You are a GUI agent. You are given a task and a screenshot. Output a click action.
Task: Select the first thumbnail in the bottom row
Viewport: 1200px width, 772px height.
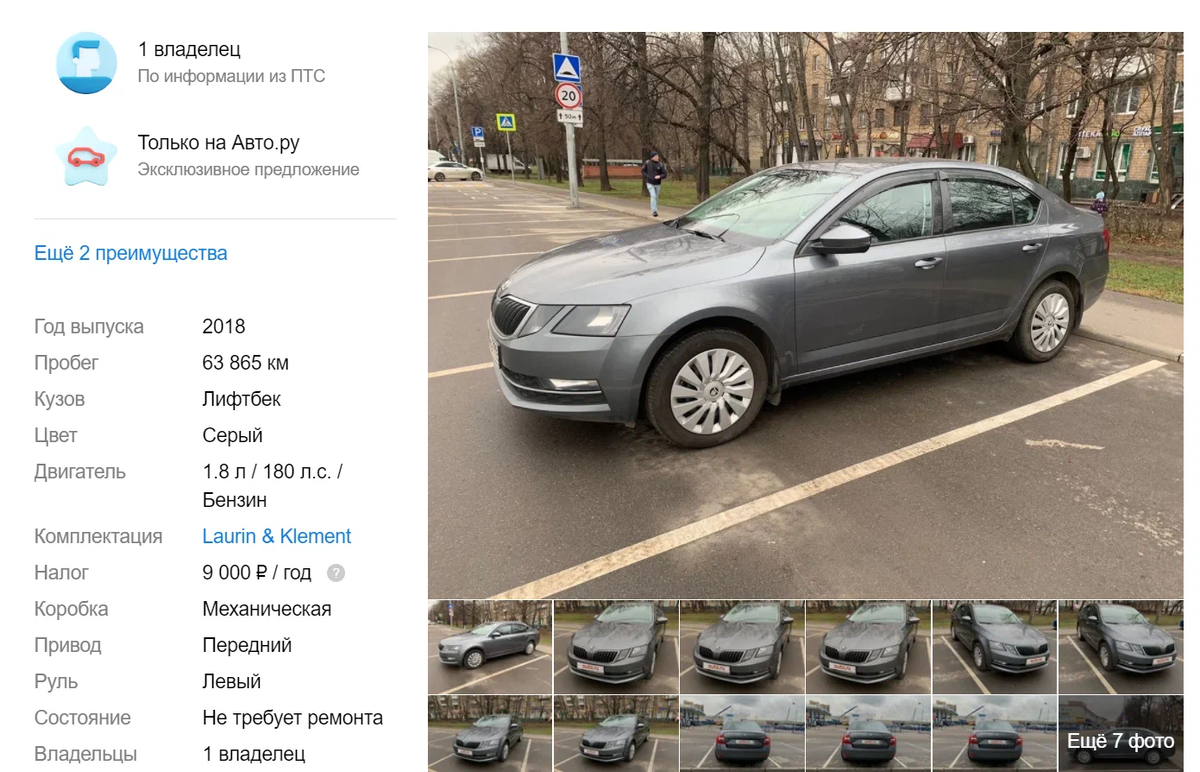(490, 734)
